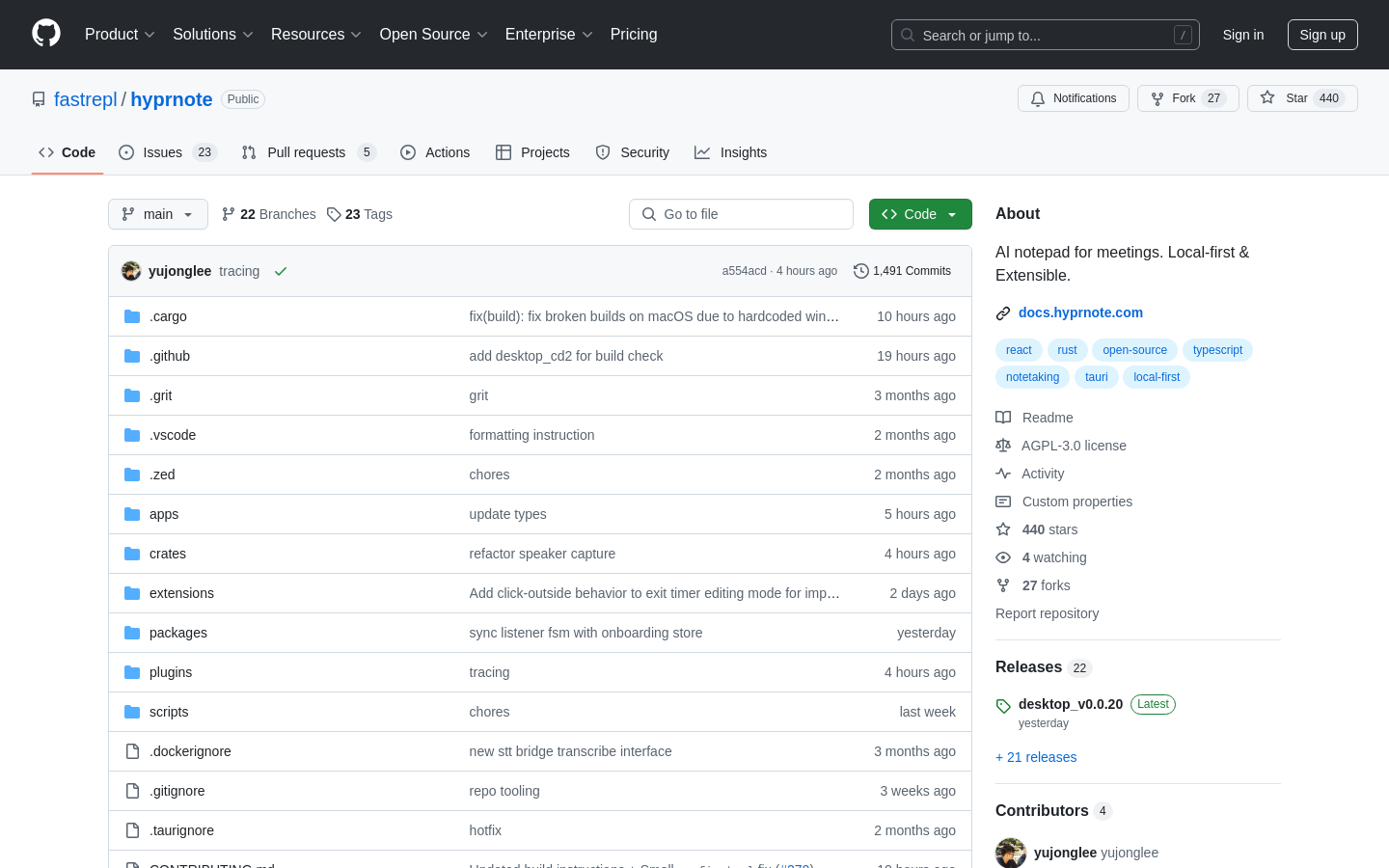Image resolution: width=1389 pixels, height=868 pixels.
Task: Open the extensions folder
Action: click(x=181, y=593)
